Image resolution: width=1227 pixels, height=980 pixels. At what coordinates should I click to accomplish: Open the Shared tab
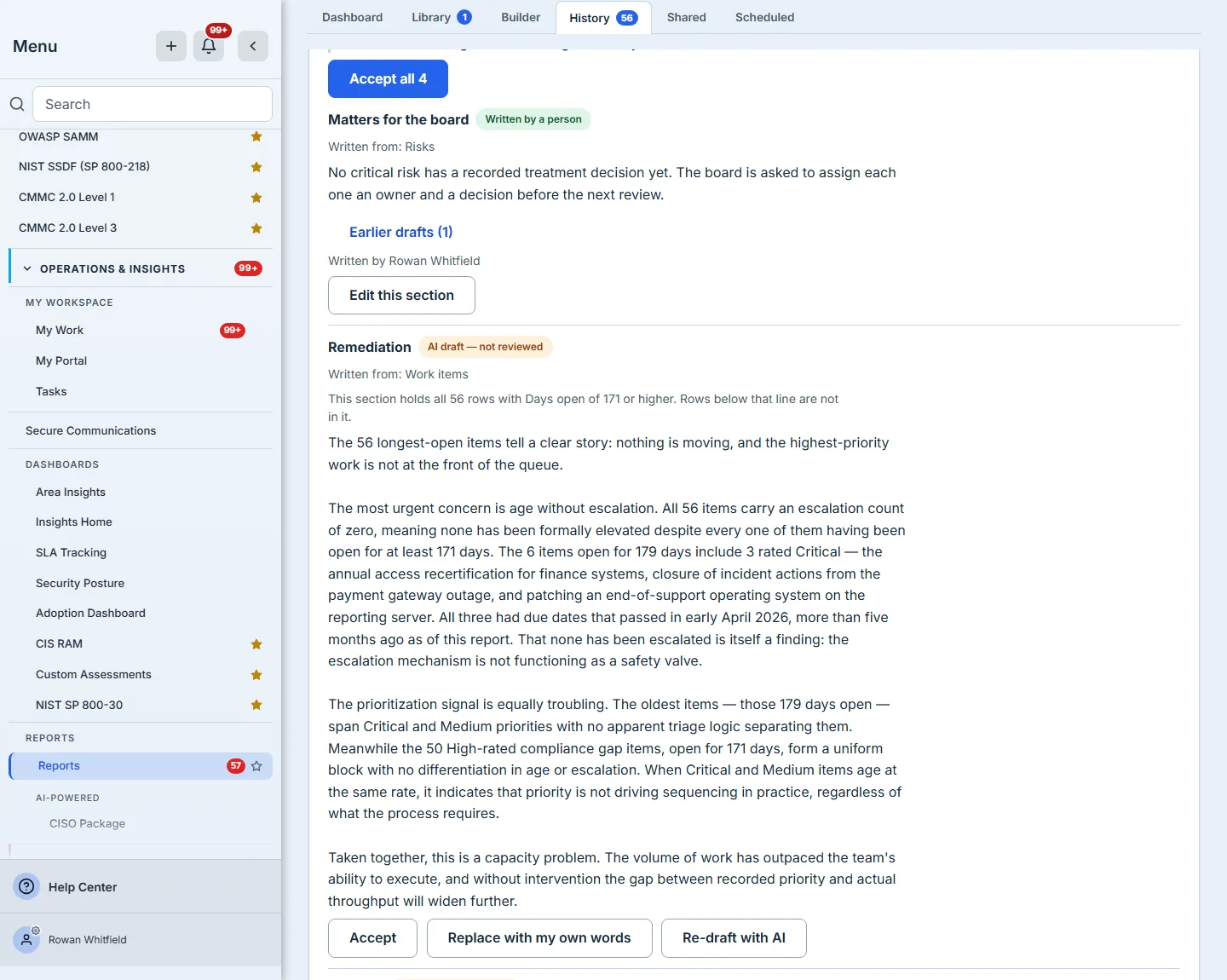click(x=687, y=17)
